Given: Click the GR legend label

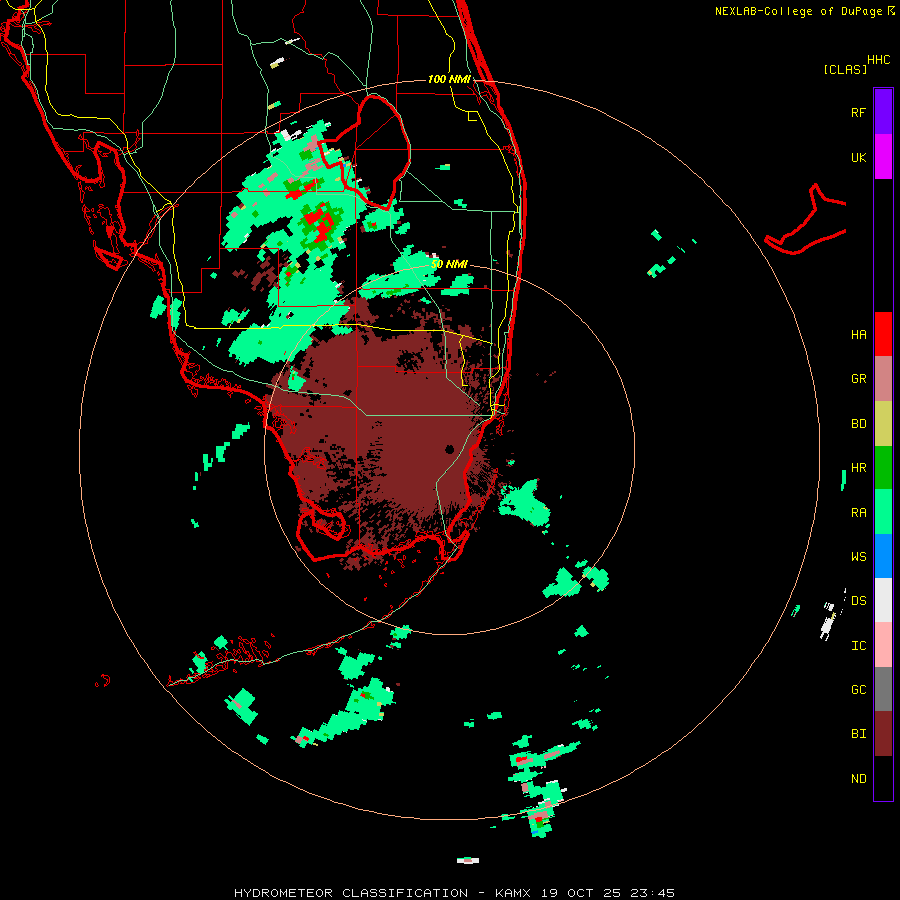Looking at the screenshot, I should coord(858,379).
